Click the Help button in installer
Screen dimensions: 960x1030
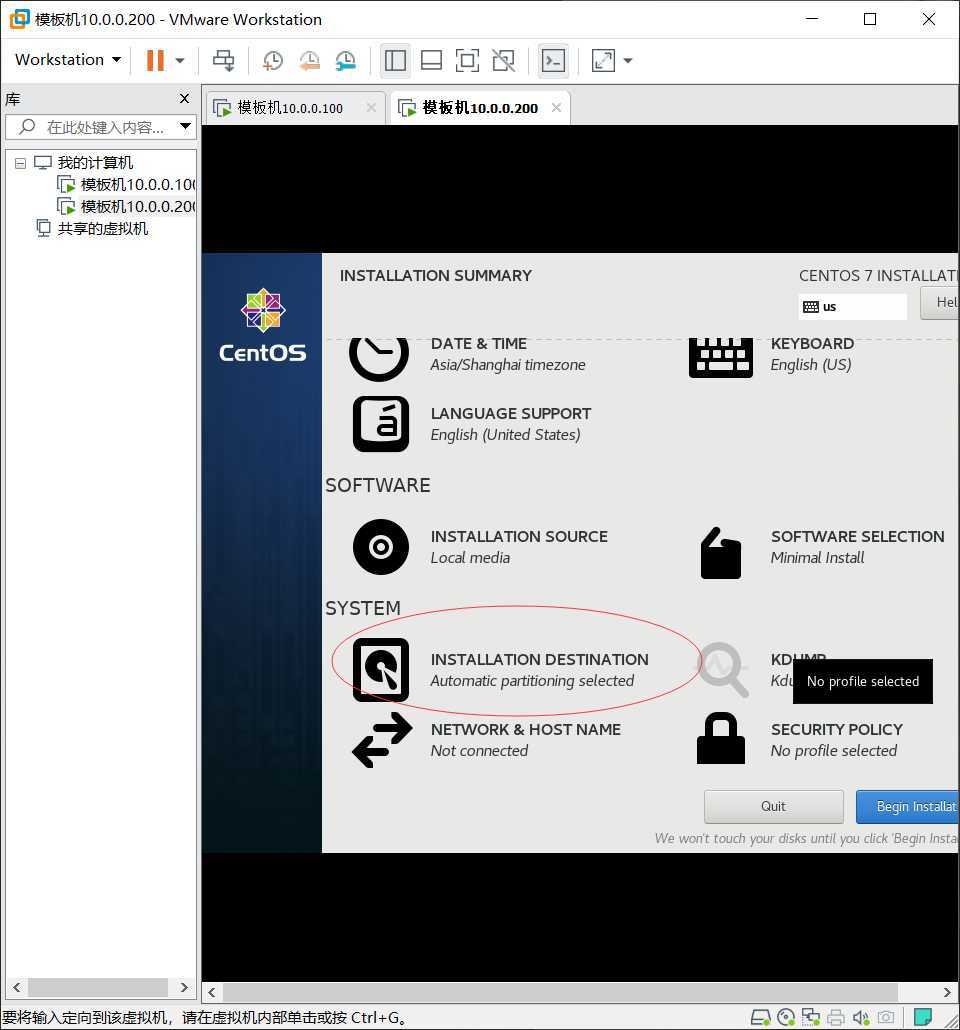pos(940,303)
